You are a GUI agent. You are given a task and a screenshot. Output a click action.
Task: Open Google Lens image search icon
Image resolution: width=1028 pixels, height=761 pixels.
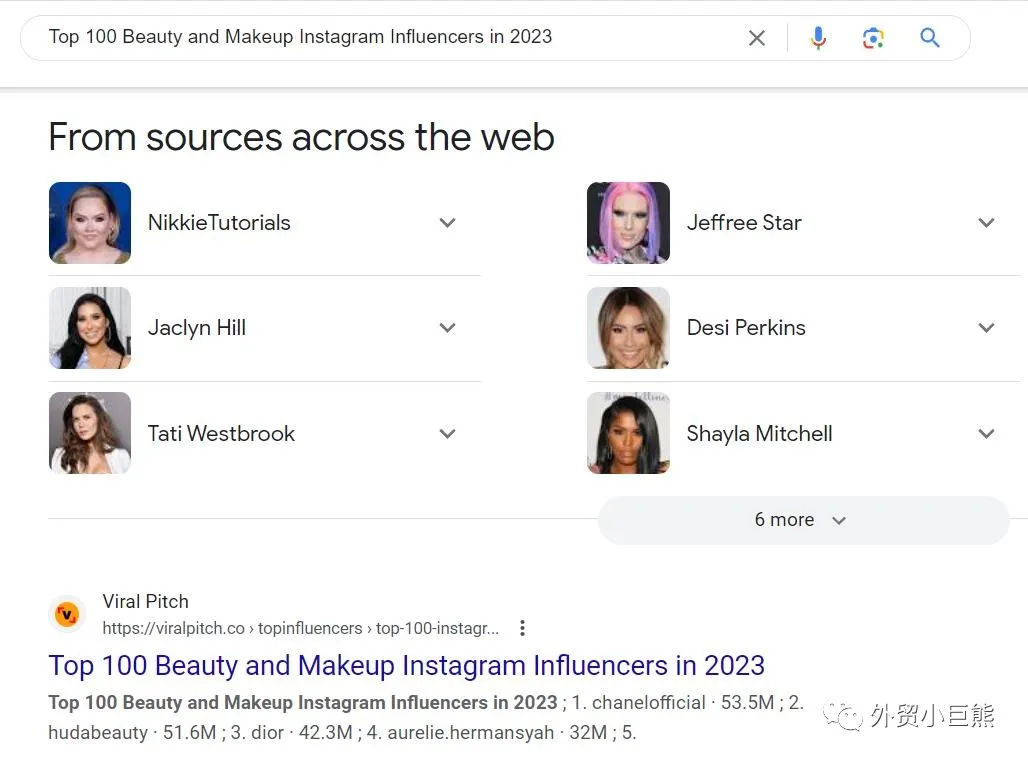(873, 38)
